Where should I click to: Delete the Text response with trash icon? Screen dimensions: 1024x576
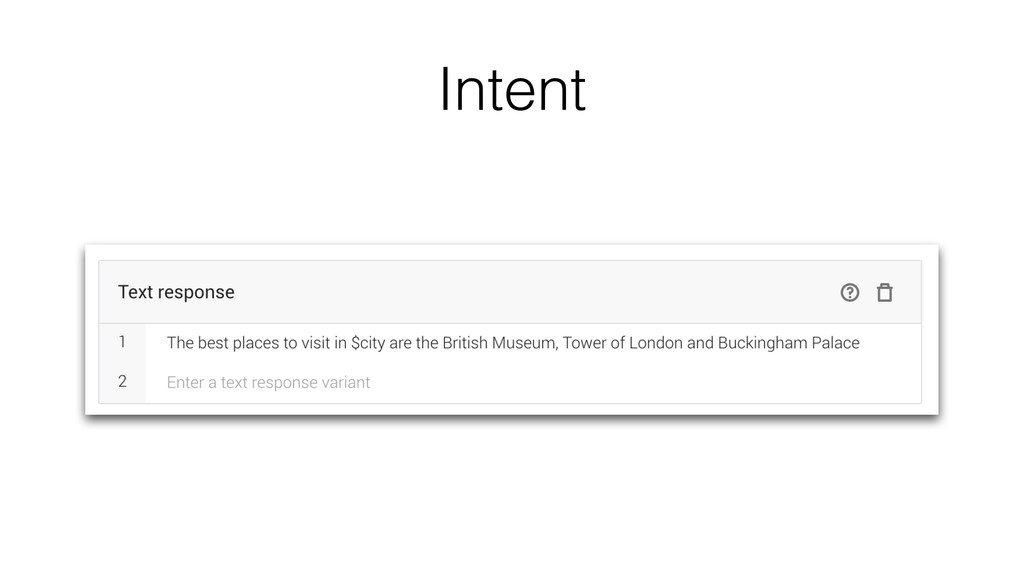[x=885, y=293]
